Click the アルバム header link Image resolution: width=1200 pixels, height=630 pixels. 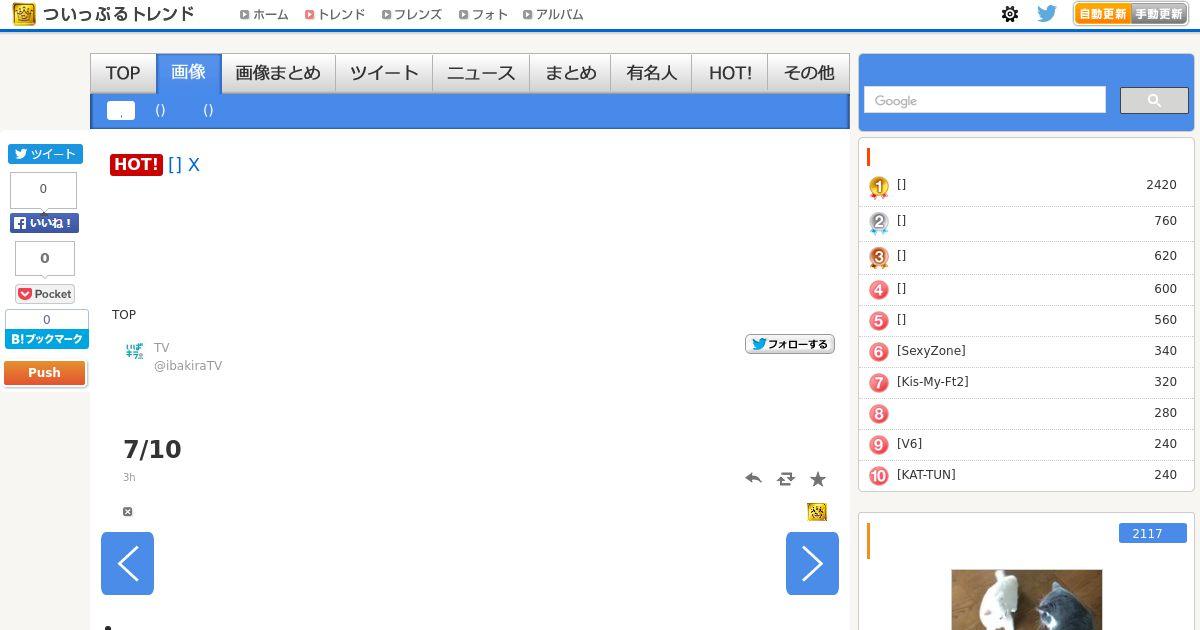tap(553, 14)
